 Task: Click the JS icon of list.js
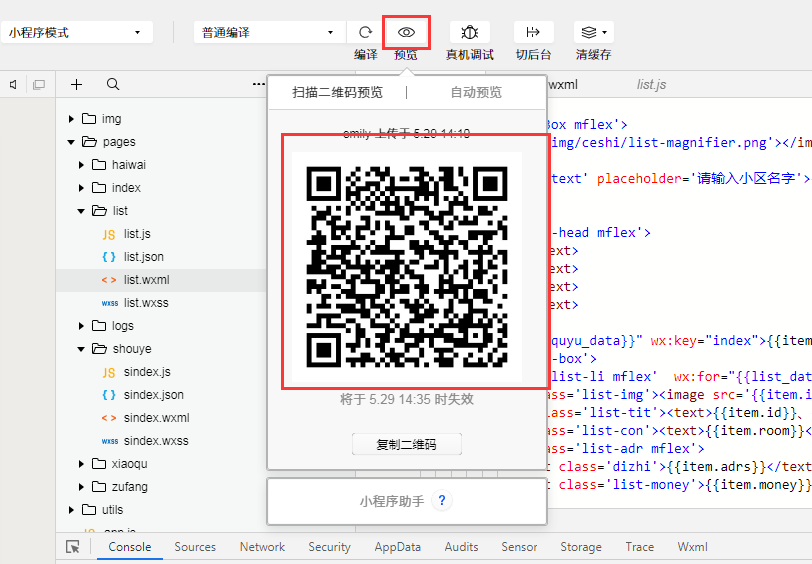click(109, 234)
